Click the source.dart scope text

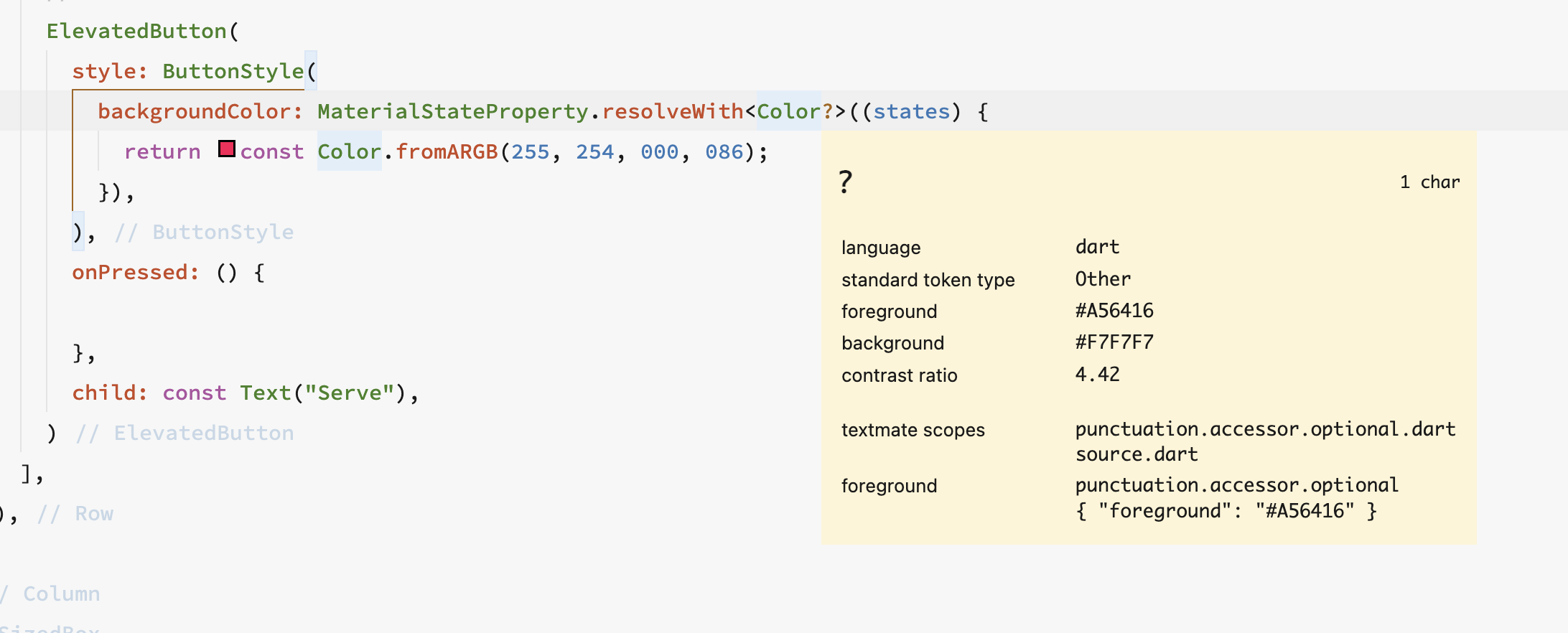click(1137, 454)
